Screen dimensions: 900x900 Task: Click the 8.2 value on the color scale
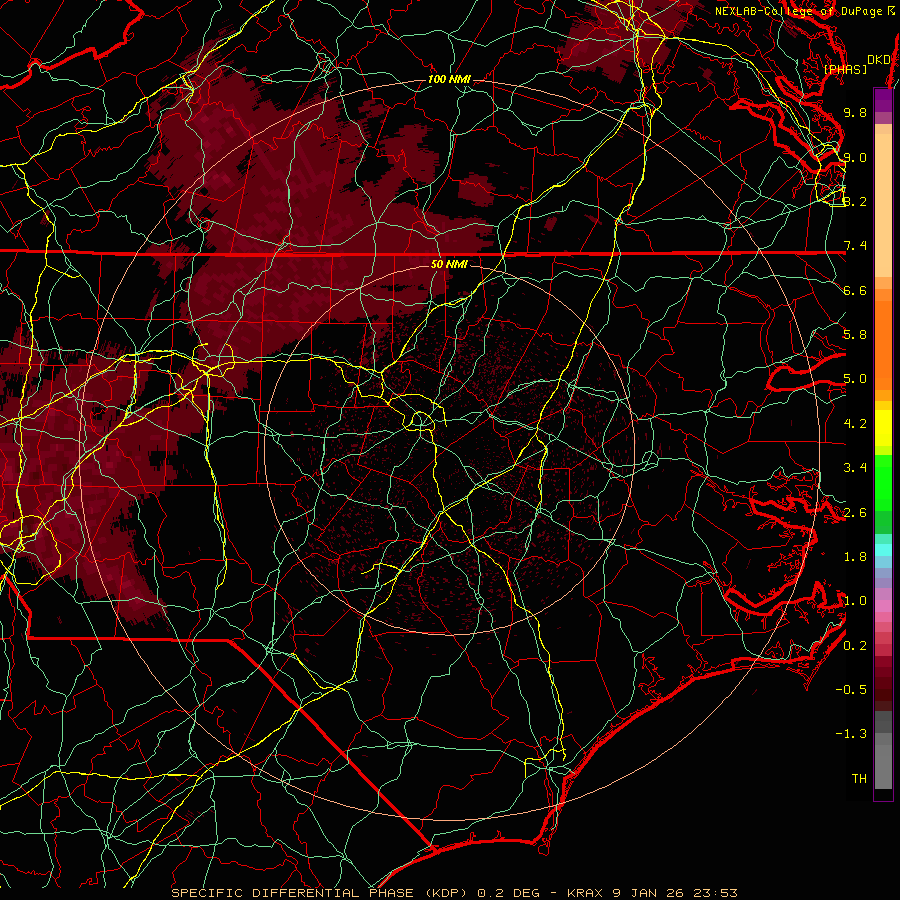pos(855,201)
